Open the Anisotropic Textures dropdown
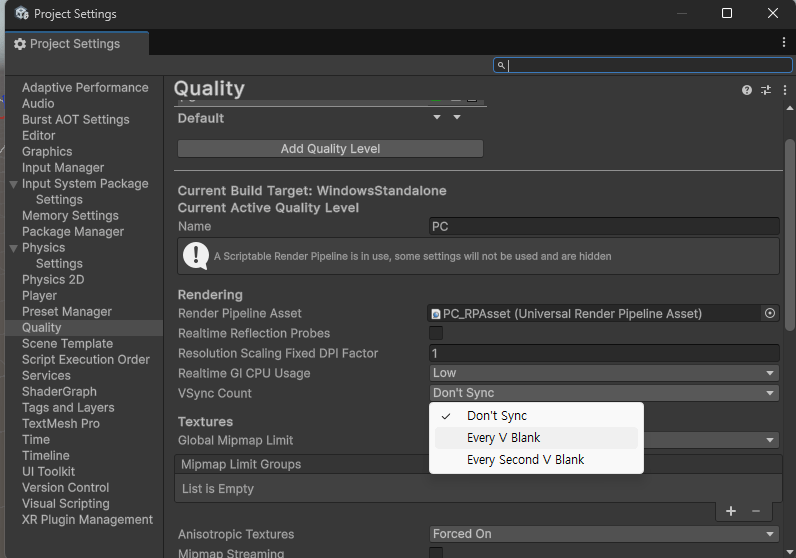 [x=604, y=534]
